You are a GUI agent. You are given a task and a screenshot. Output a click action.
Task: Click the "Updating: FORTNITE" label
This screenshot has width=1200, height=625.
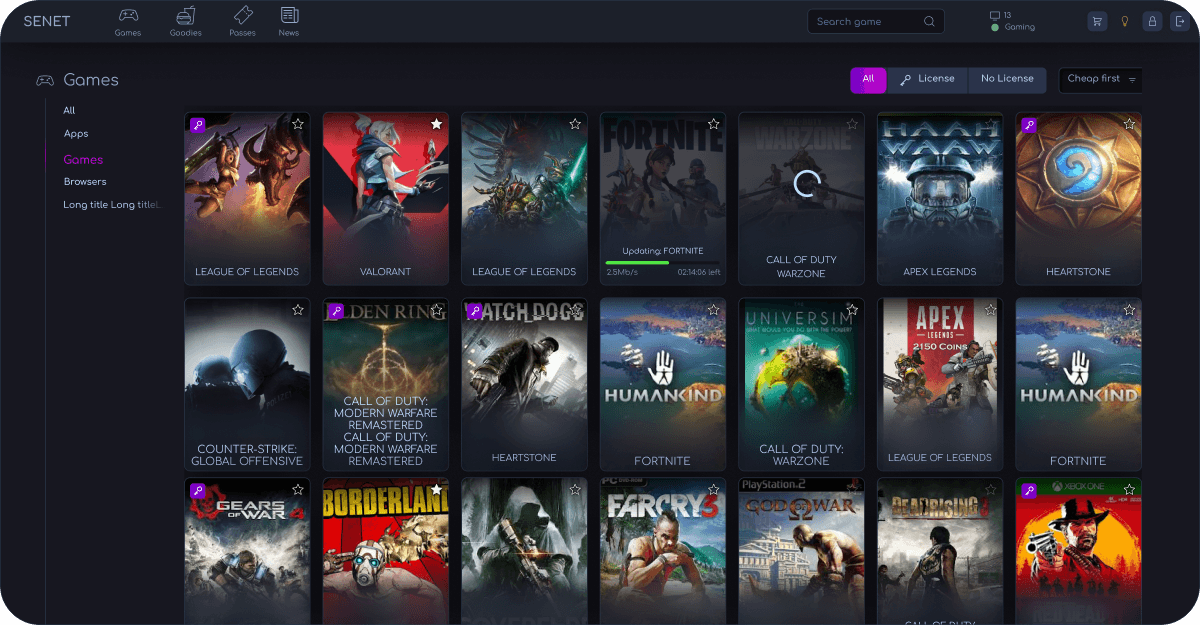[x=662, y=250]
